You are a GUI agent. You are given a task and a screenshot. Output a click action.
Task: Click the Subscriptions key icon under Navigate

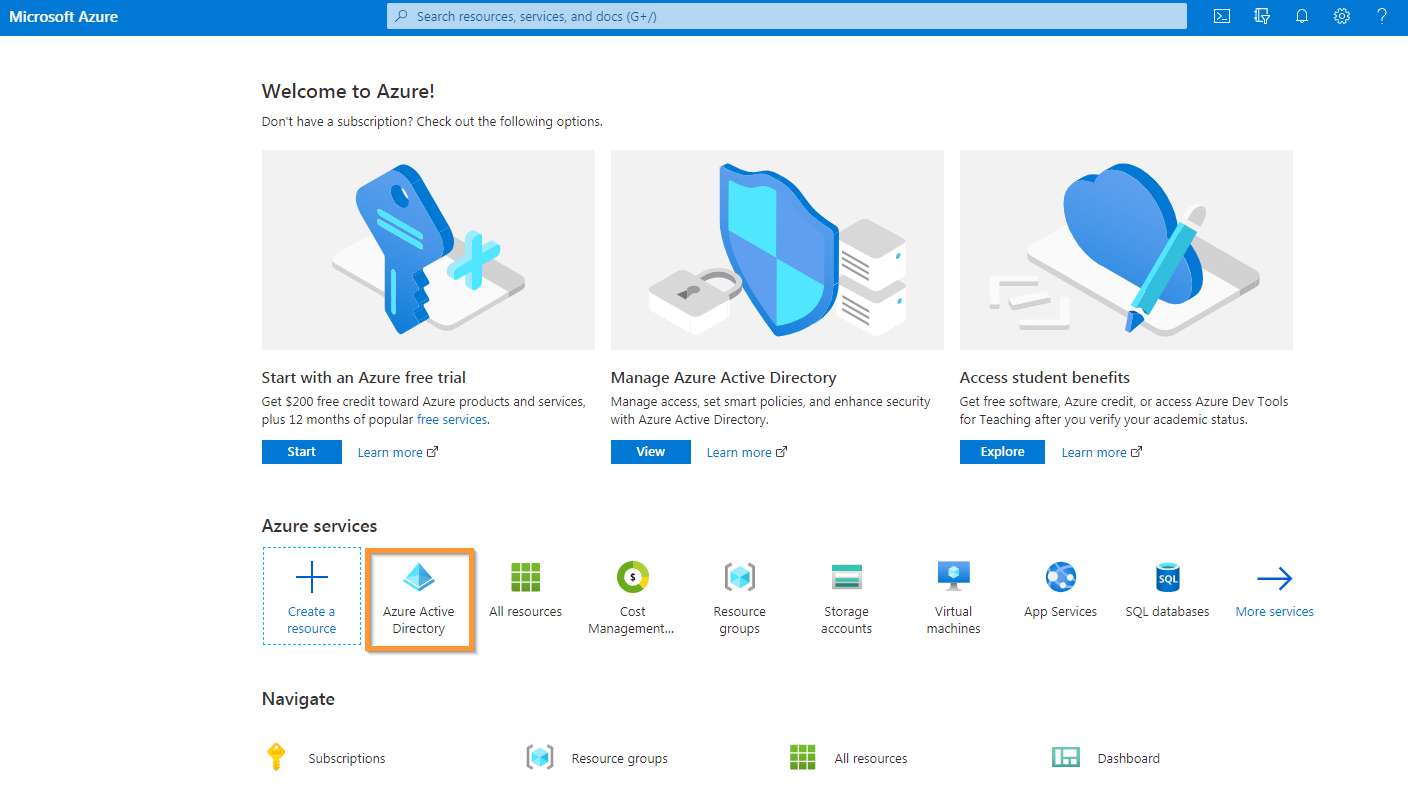pyautogui.click(x=276, y=757)
